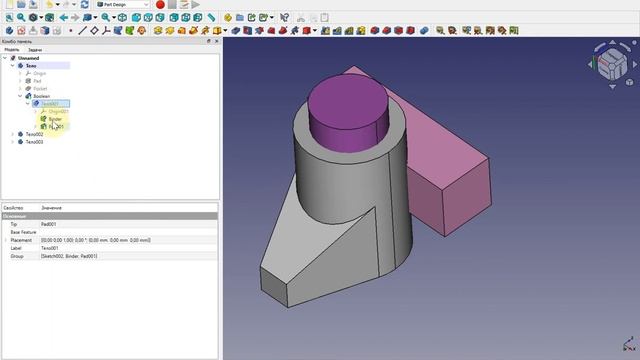Image resolution: width=640 pixels, height=360 pixels.
Task: Switch to the Задачи tab
Action: [x=35, y=49]
